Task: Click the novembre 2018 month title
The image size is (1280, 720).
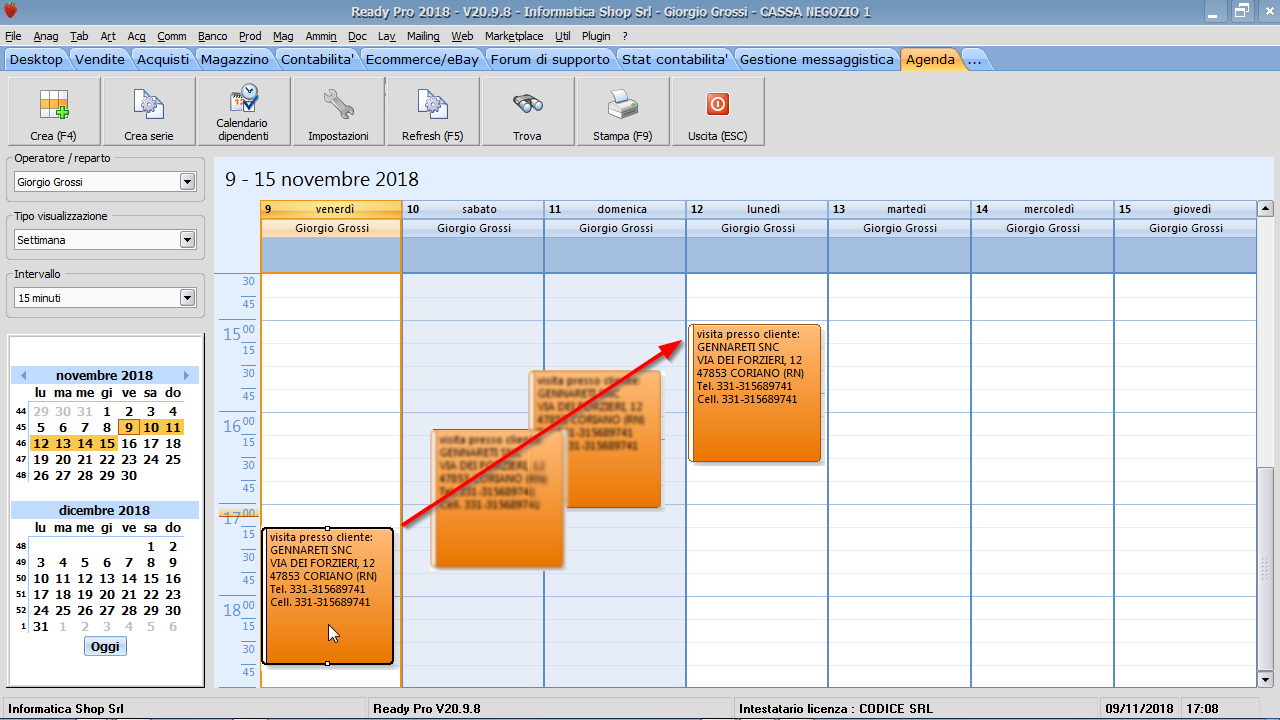Action: (x=105, y=375)
